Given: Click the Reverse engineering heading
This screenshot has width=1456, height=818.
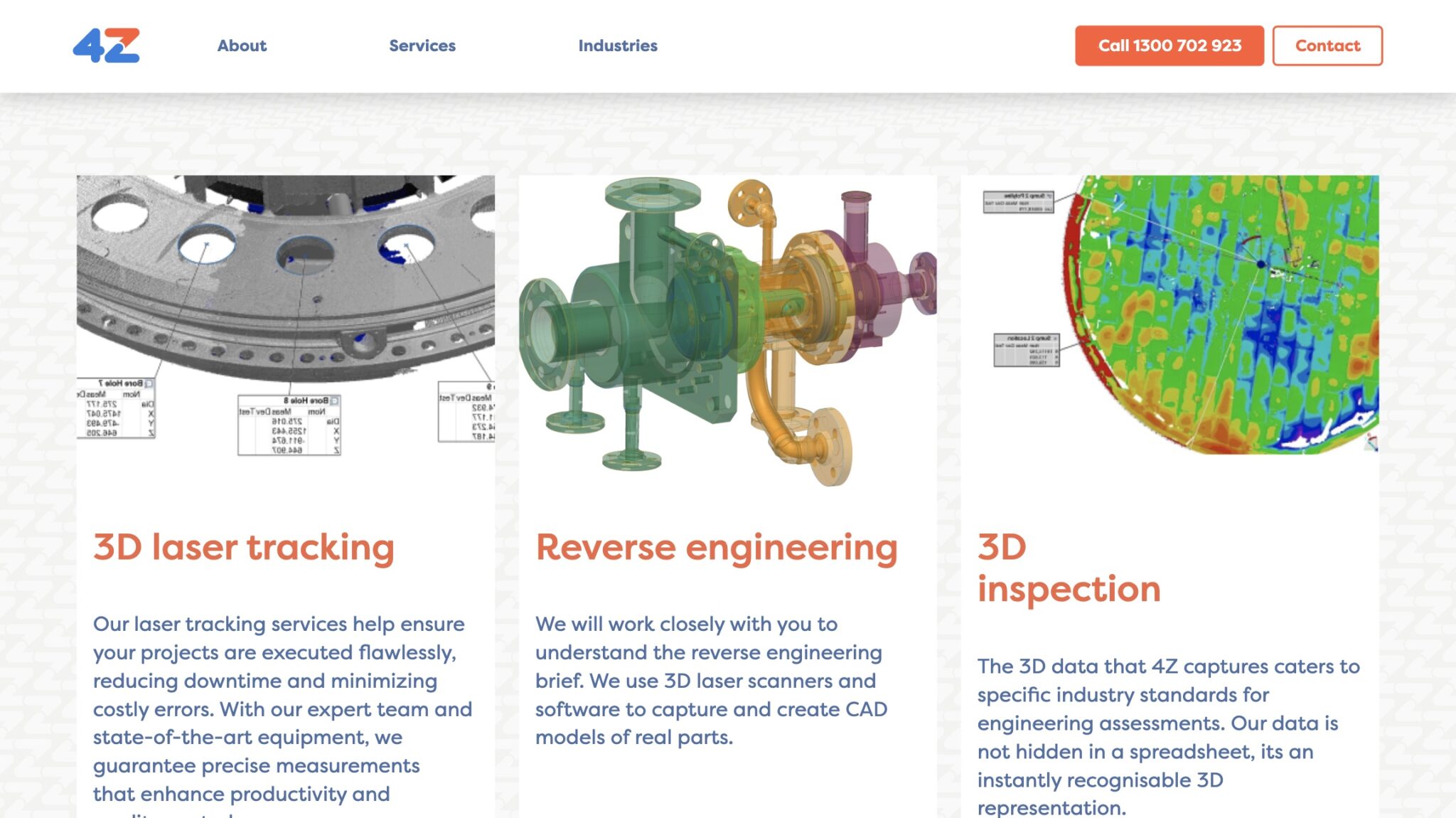Looking at the screenshot, I should [x=716, y=548].
